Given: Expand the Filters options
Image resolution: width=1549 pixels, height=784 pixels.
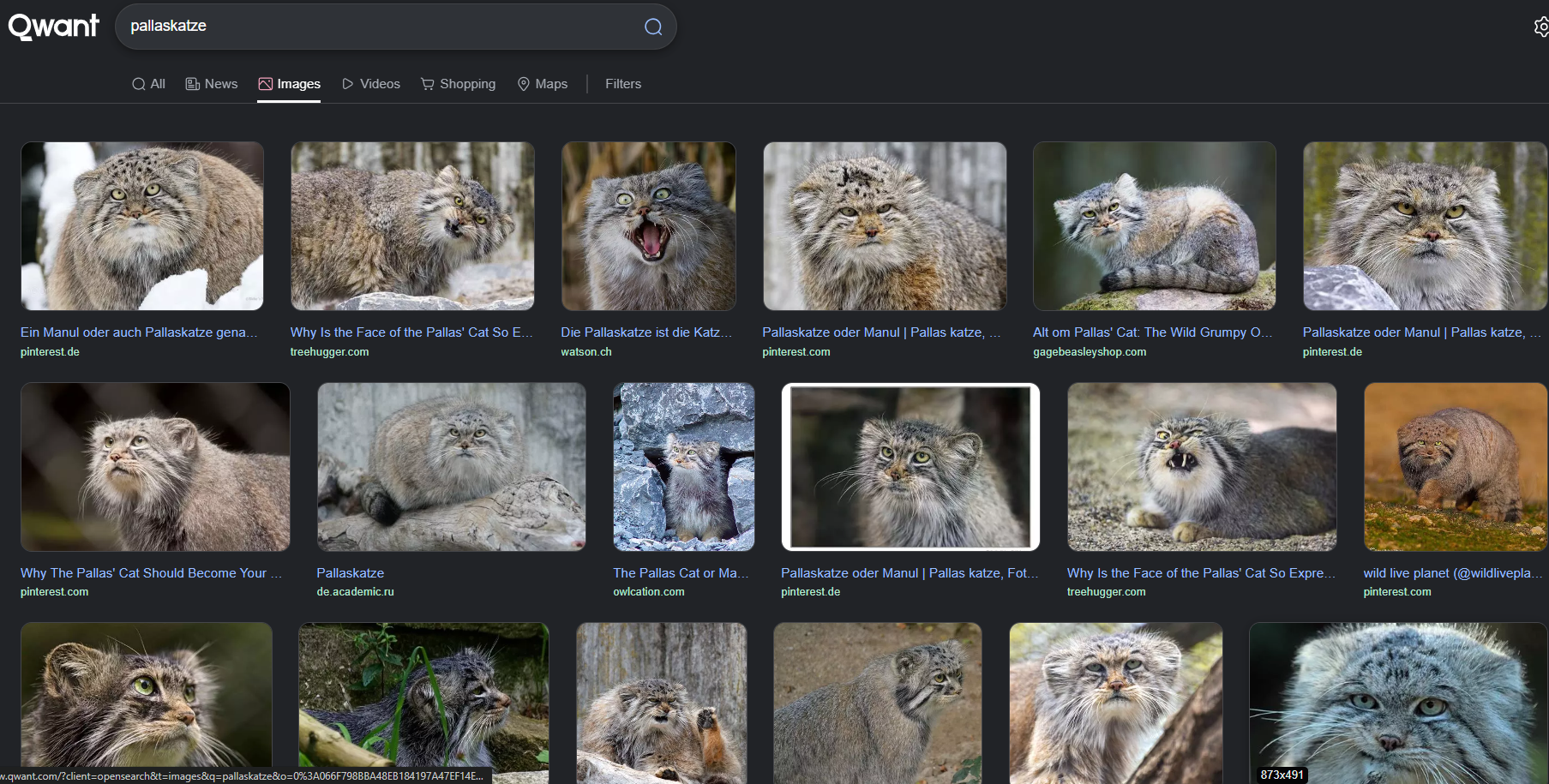Looking at the screenshot, I should point(622,84).
